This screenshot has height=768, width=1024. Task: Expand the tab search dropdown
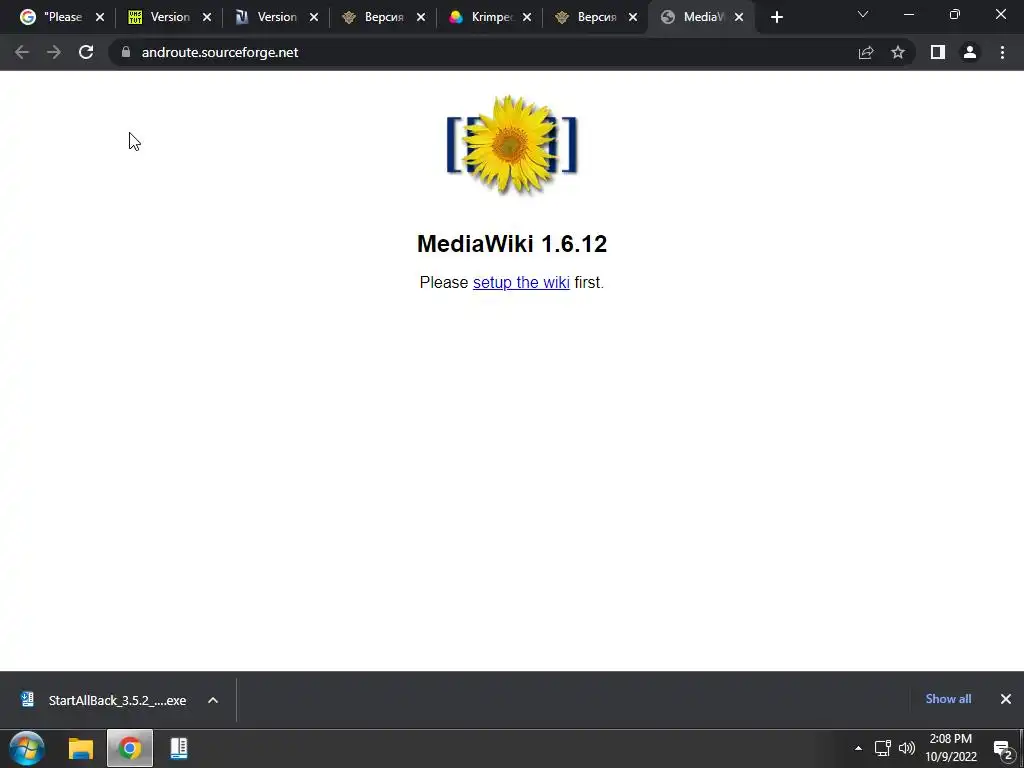pyautogui.click(x=863, y=14)
